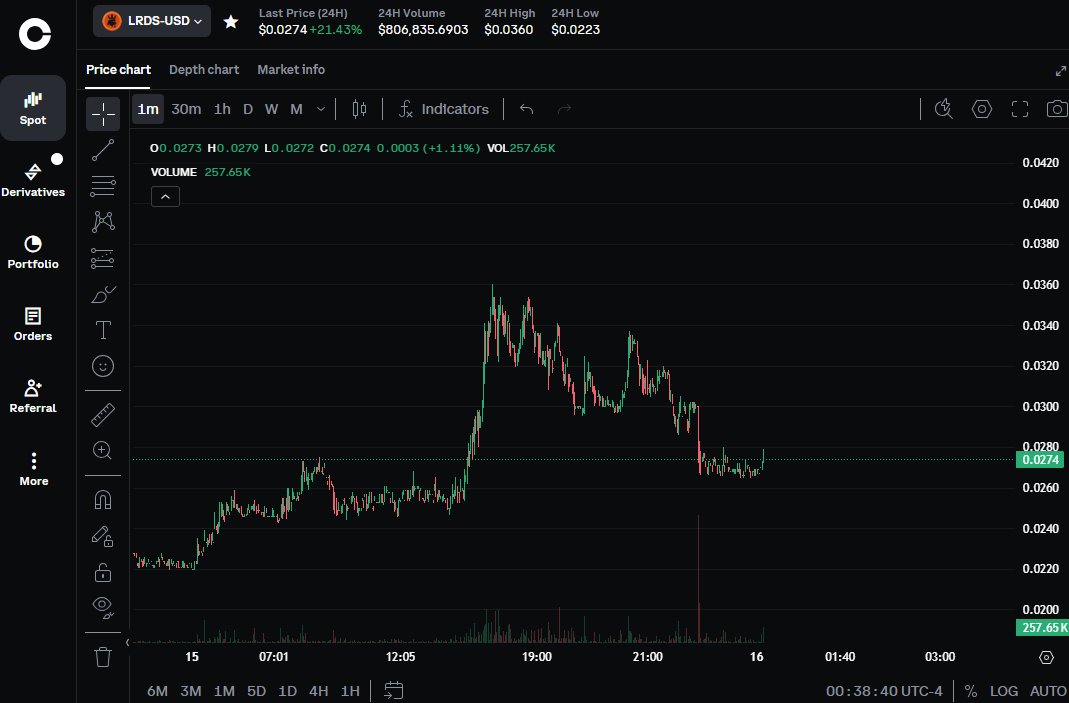Set the 5D date range

point(256,691)
